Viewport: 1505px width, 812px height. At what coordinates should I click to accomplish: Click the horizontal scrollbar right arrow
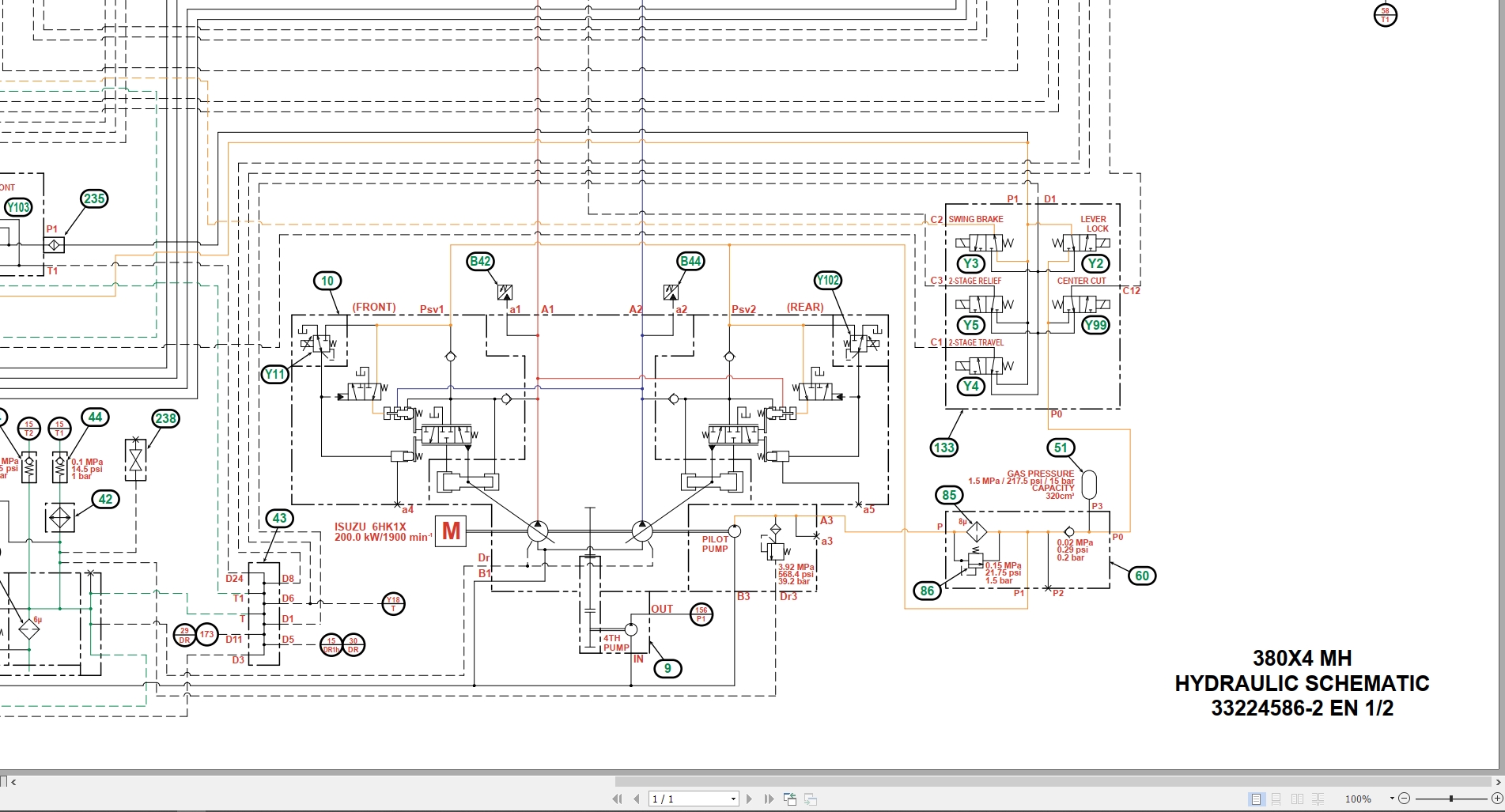pyautogui.click(x=1499, y=782)
